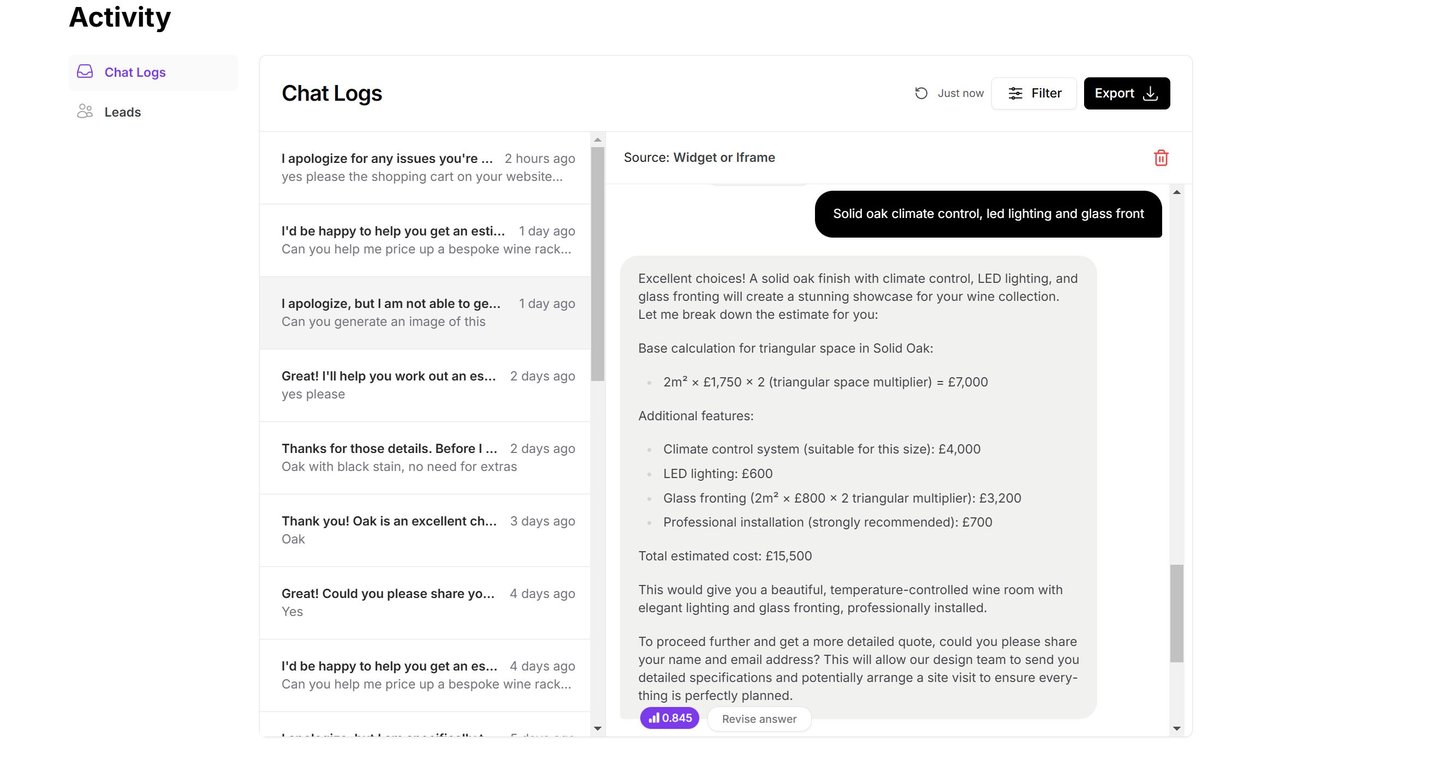Click the 0.845 confidence score badge

[x=670, y=718]
